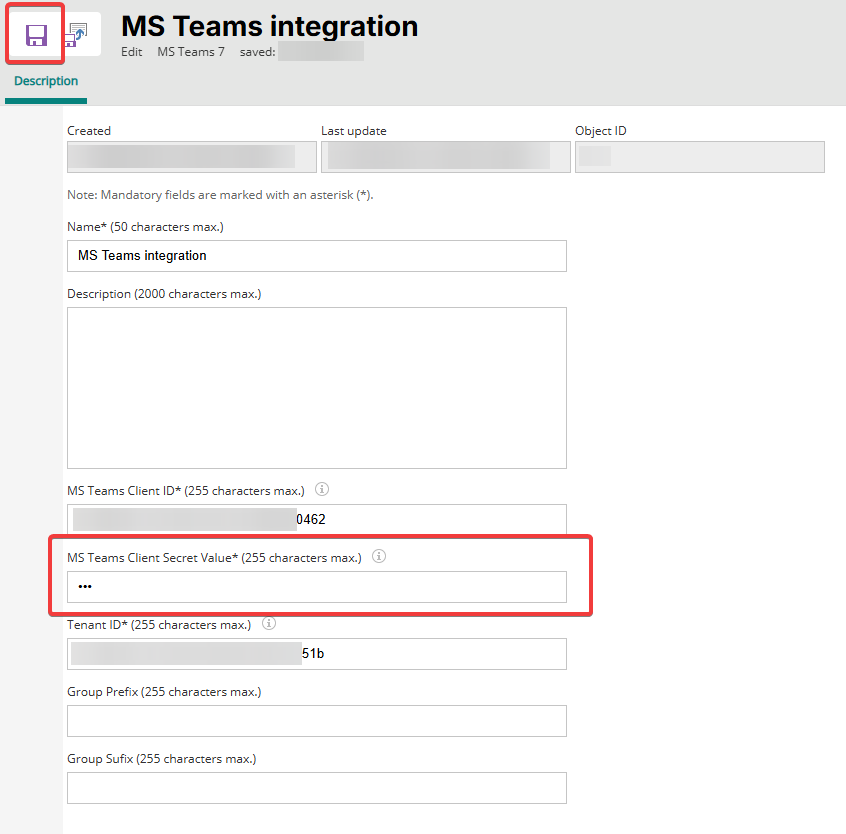The image size is (846, 834).
Task: Click the 'MS Teams integration' page heading
Action: pos(270,26)
